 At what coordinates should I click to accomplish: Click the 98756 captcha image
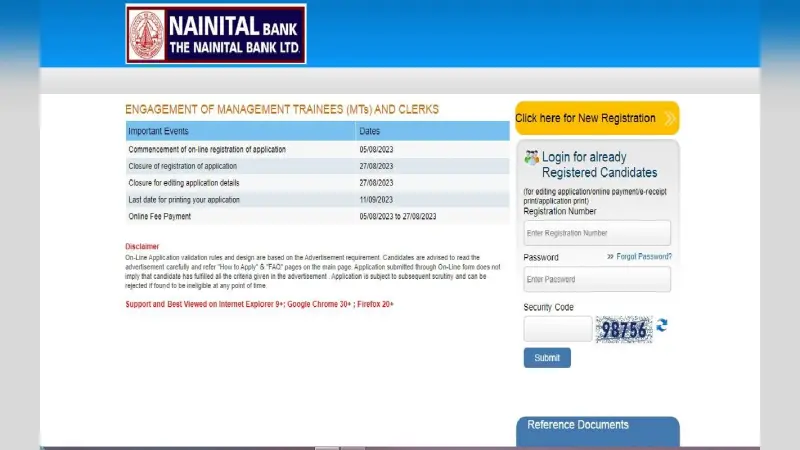(x=624, y=330)
